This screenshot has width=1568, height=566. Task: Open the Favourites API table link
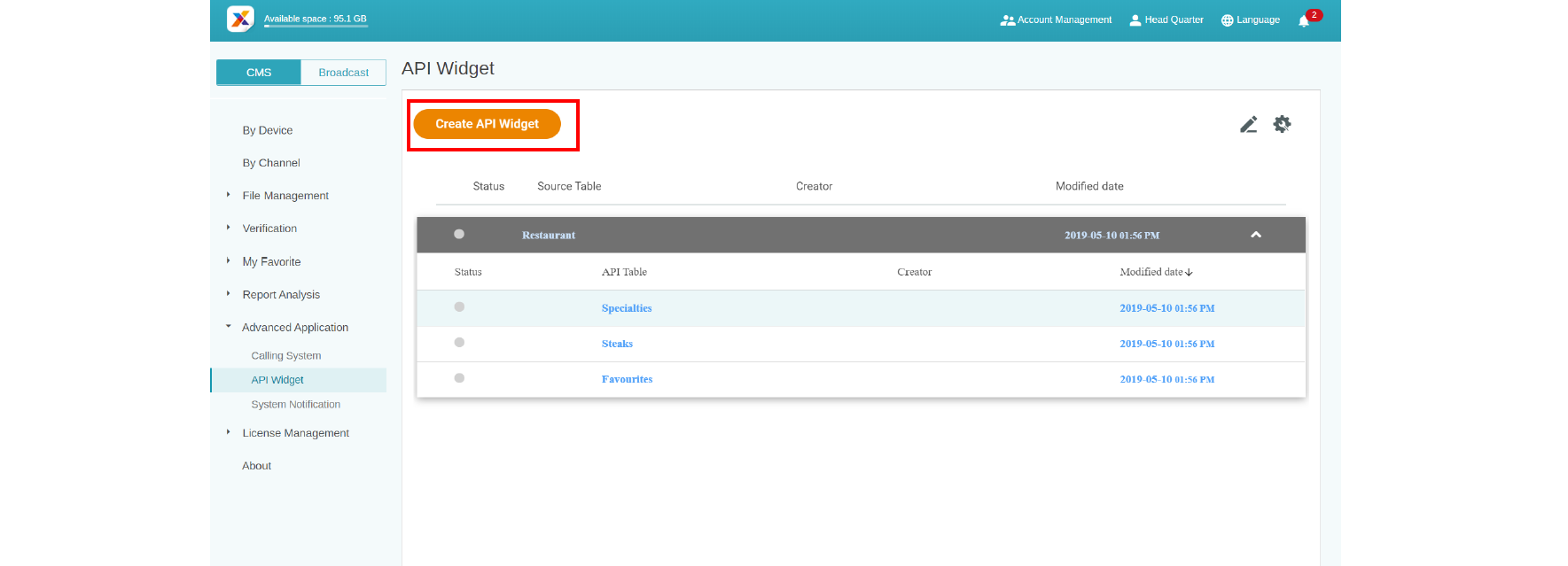[627, 379]
